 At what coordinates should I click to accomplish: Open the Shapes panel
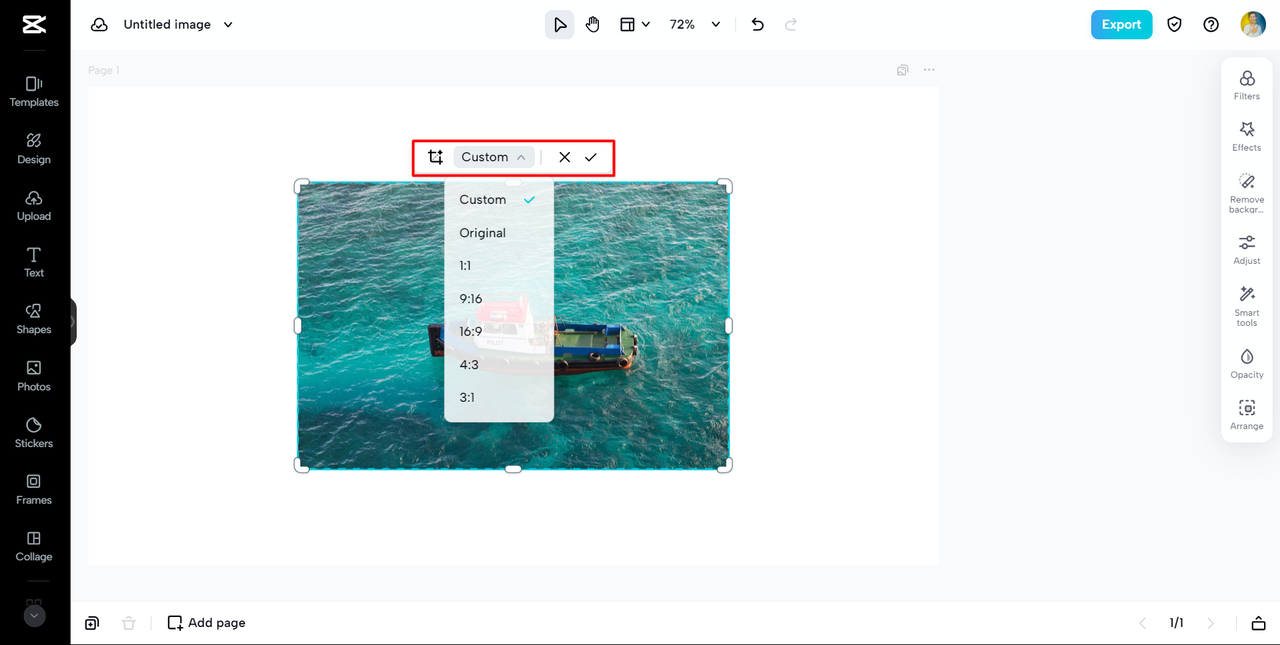coord(34,319)
